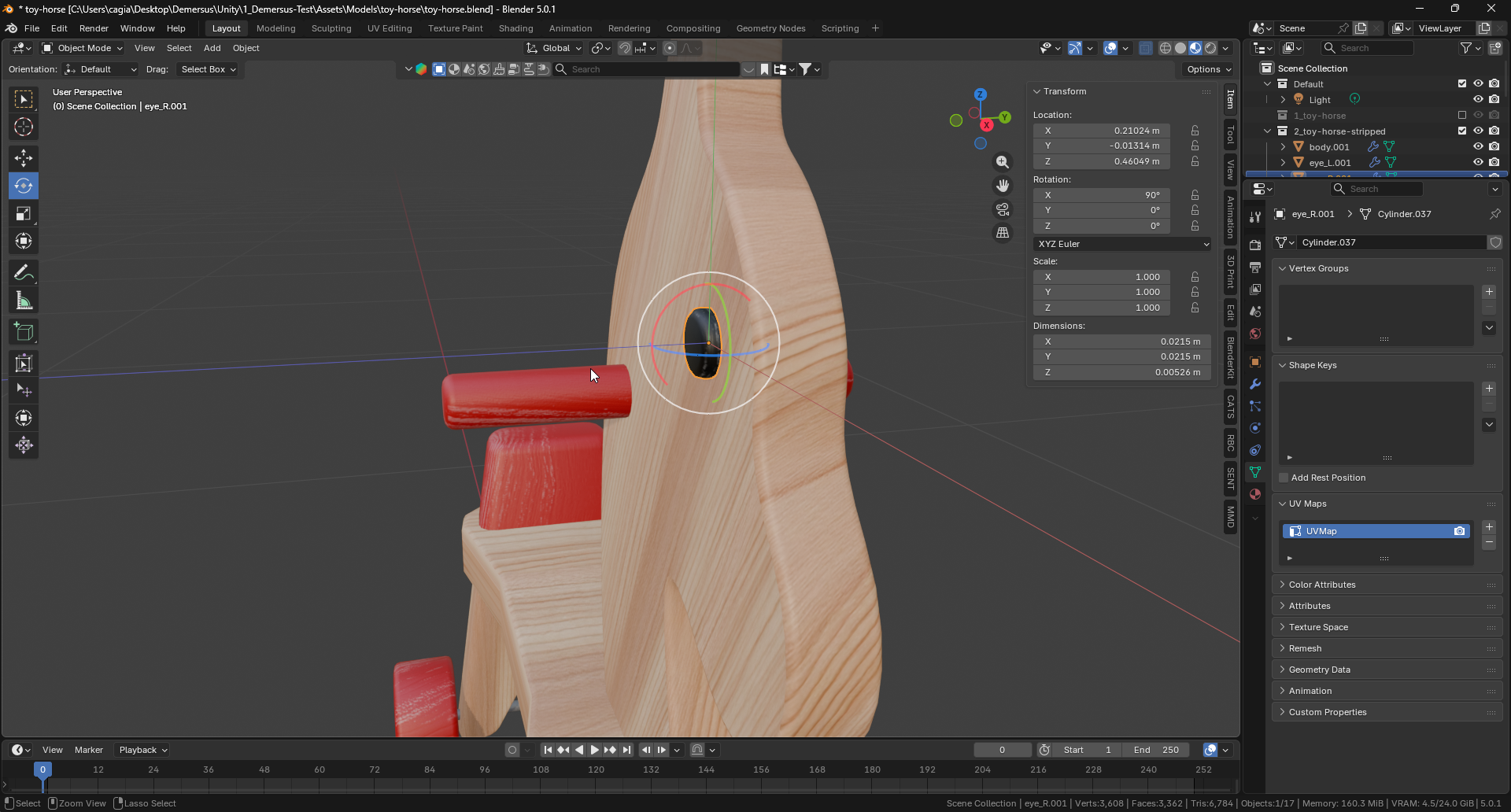Choose the Move tool
1511x812 pixels.
tap(24, 158)
